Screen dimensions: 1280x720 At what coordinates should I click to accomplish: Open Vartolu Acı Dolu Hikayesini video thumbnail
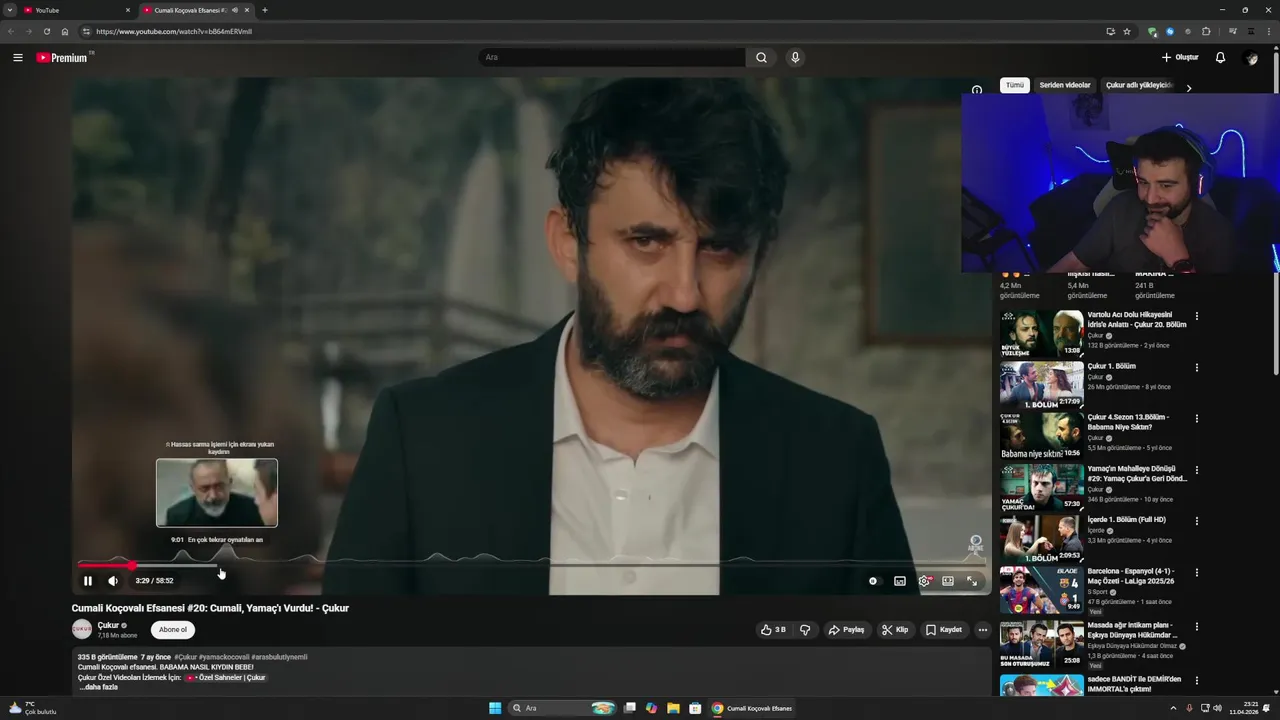click(x=1041, y=334)
